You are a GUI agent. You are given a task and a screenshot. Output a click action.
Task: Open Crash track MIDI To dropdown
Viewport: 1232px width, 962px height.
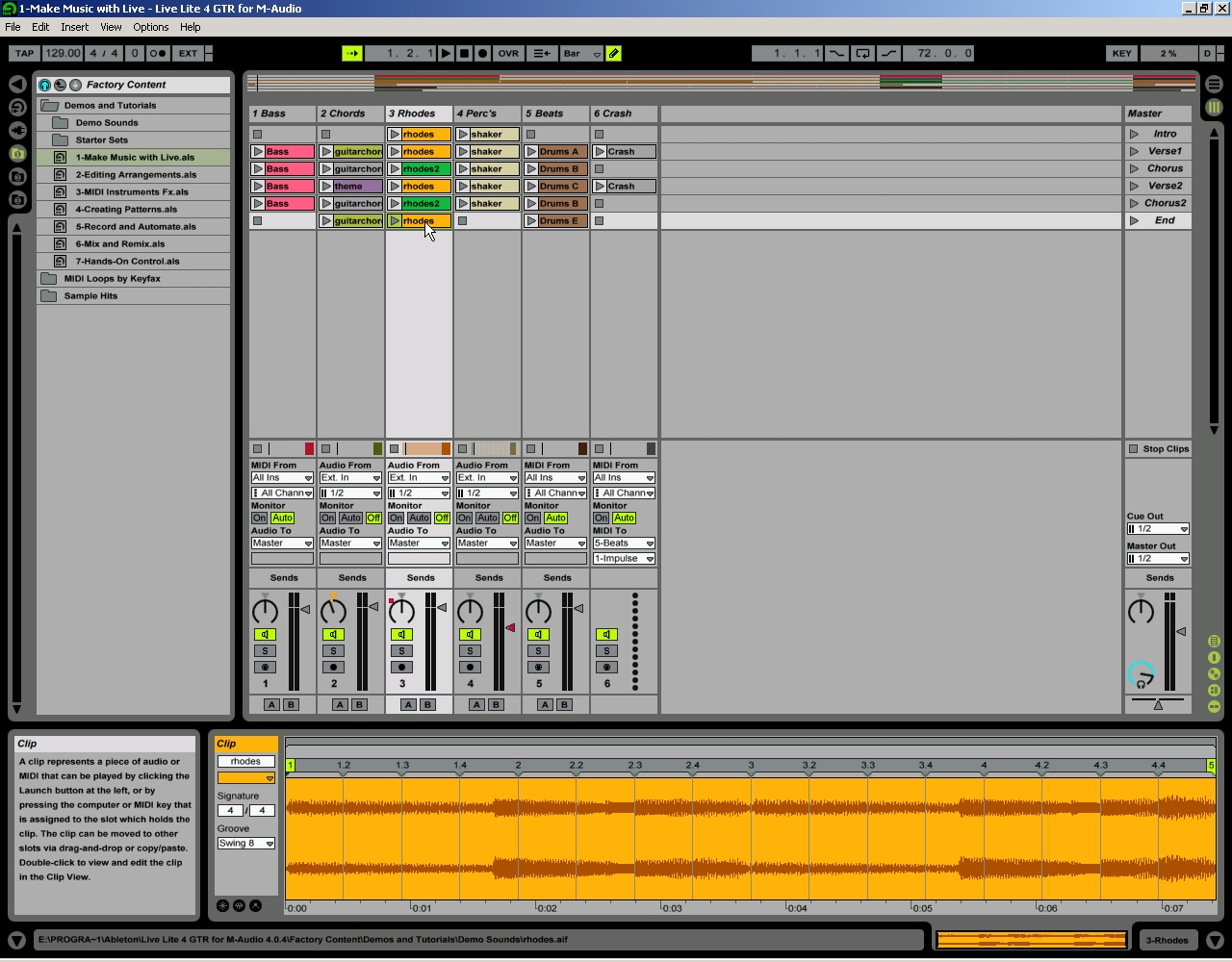(x=624, y=544)
